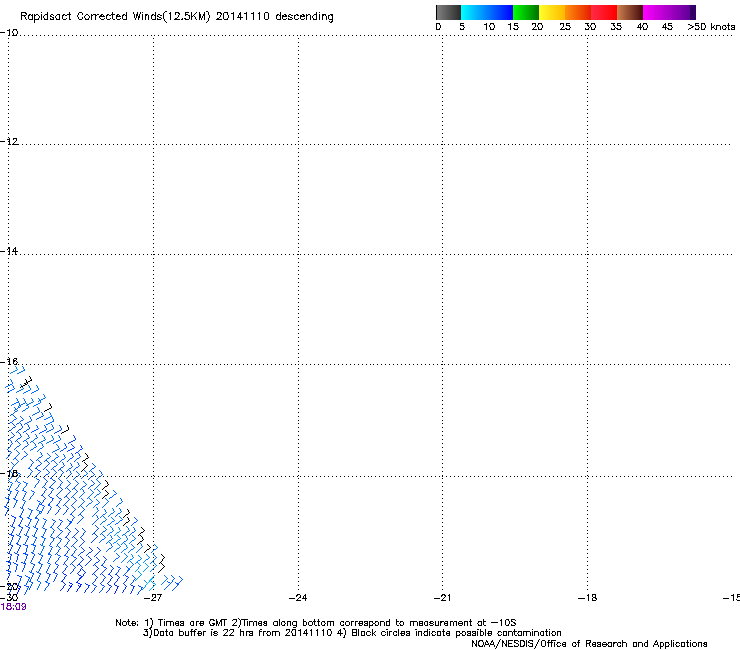The height and width of the screenshot is (650, 740).
Task: Click the note 'Black circles indicate possible contamination'
Action: (x=456, y=633)
